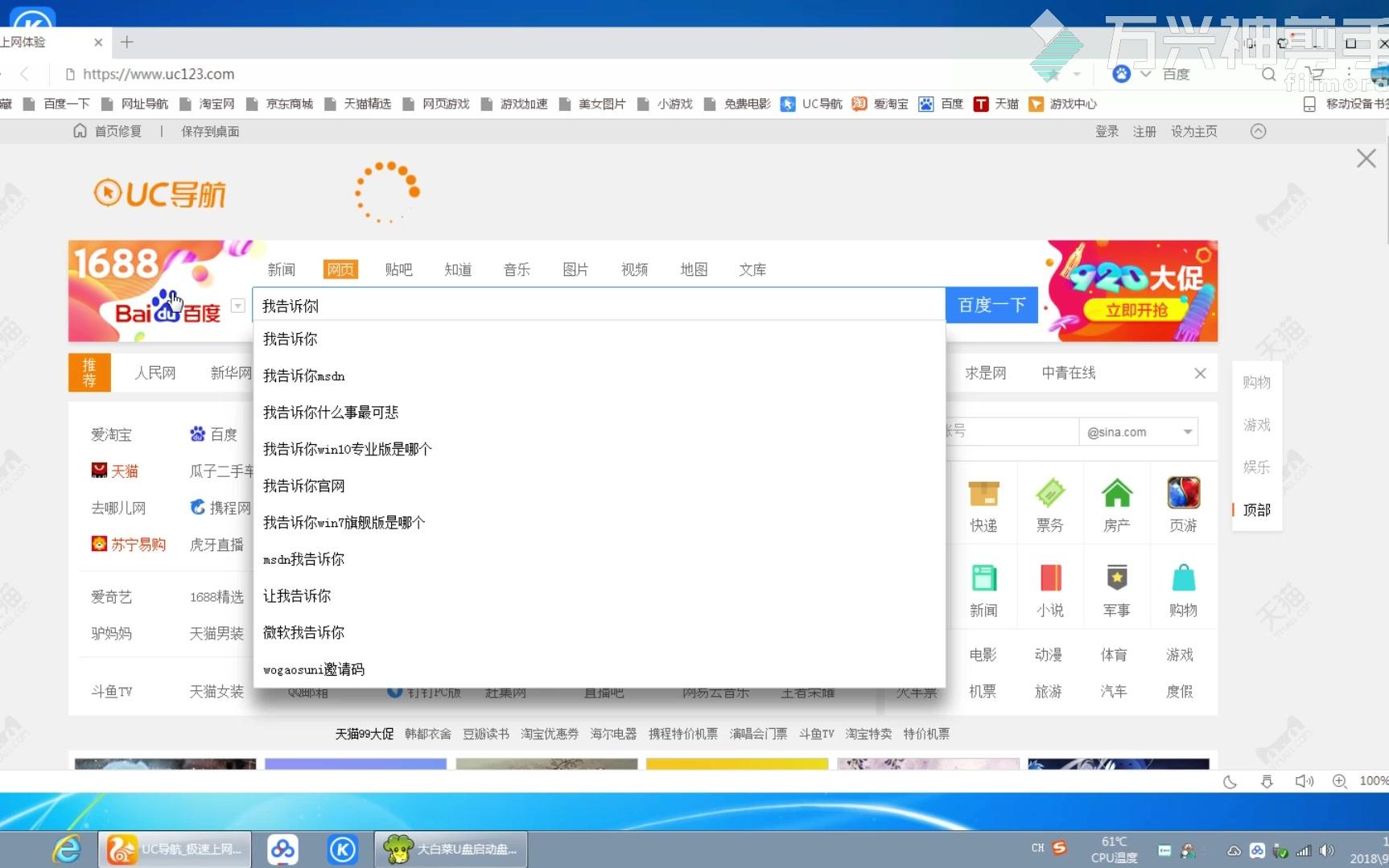This screenshot has width=1389, height=868.
Task: Select the 贴吧 search tab
Action: 398,269
